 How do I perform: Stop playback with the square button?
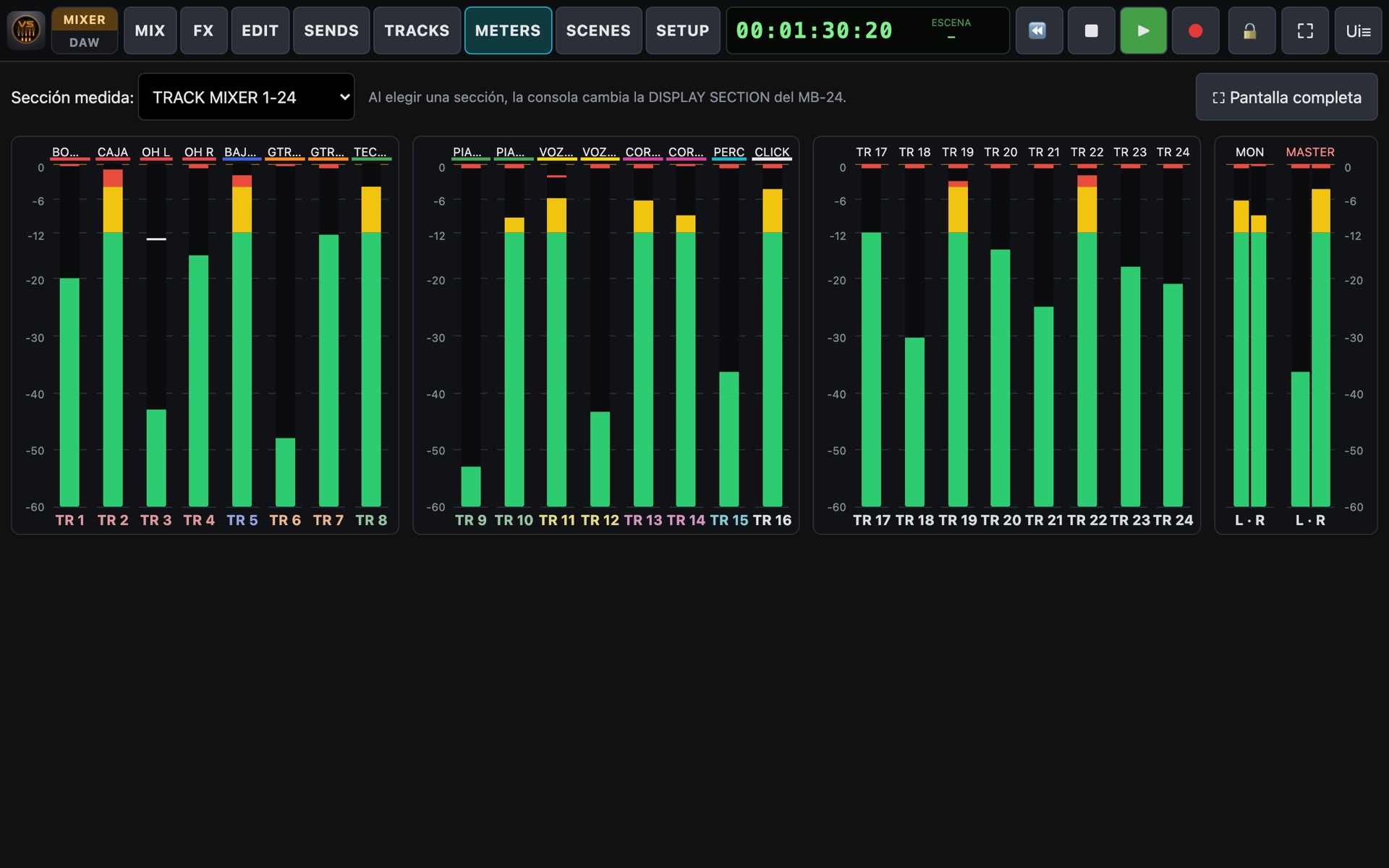click(x=1091, y=30)
